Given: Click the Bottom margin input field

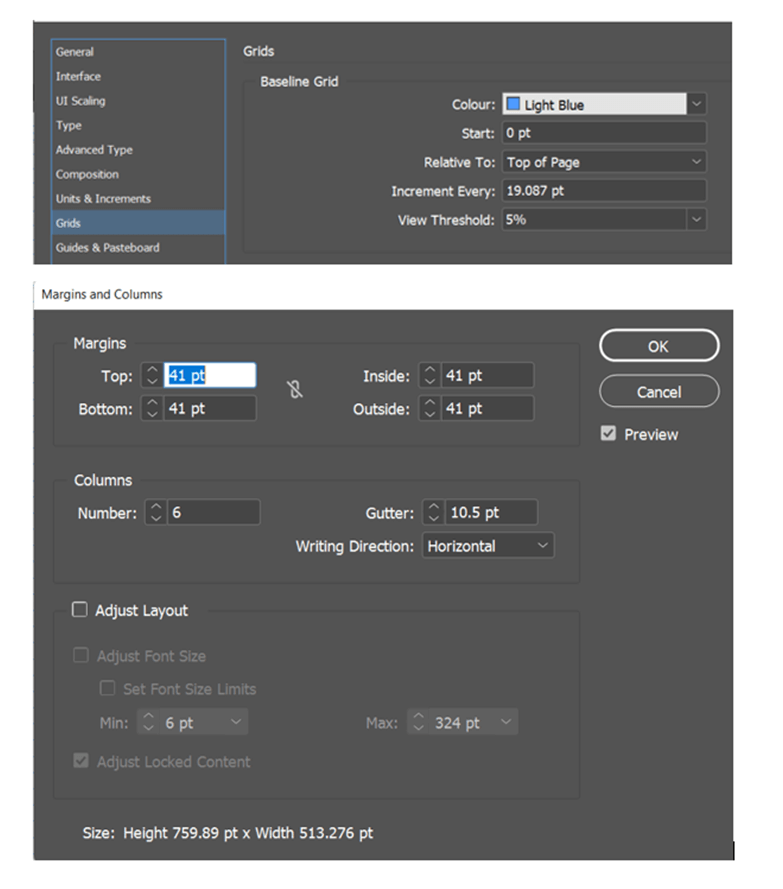Looking at the screenshot, I should (x=210, y=408).
